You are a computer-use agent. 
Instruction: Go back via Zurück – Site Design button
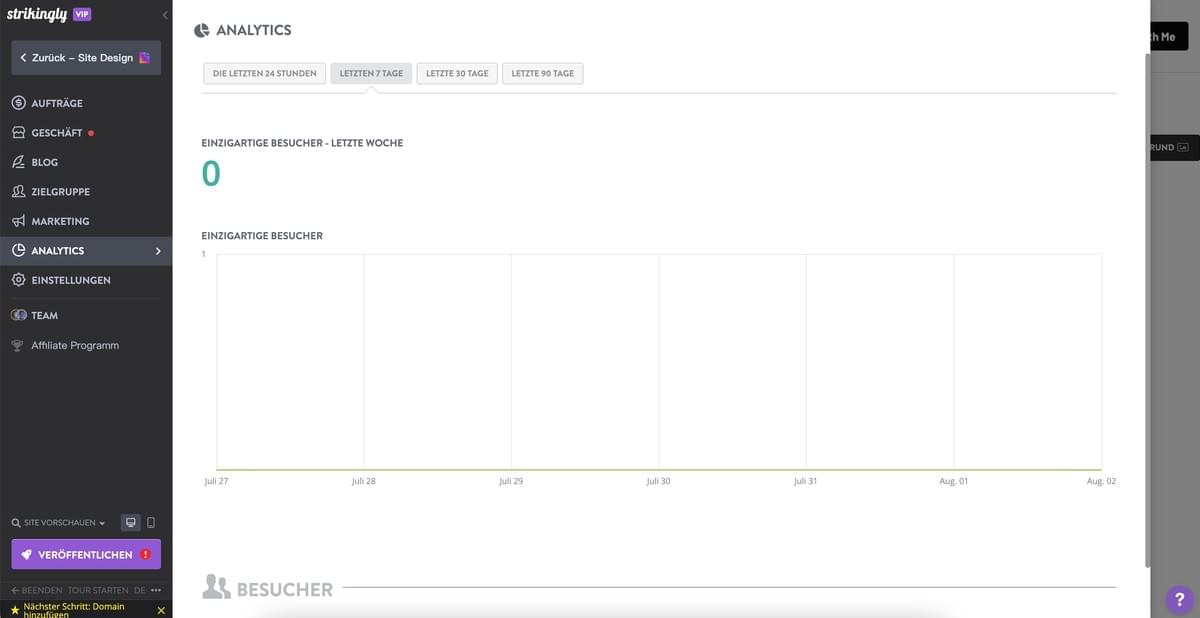click(86, 58)
